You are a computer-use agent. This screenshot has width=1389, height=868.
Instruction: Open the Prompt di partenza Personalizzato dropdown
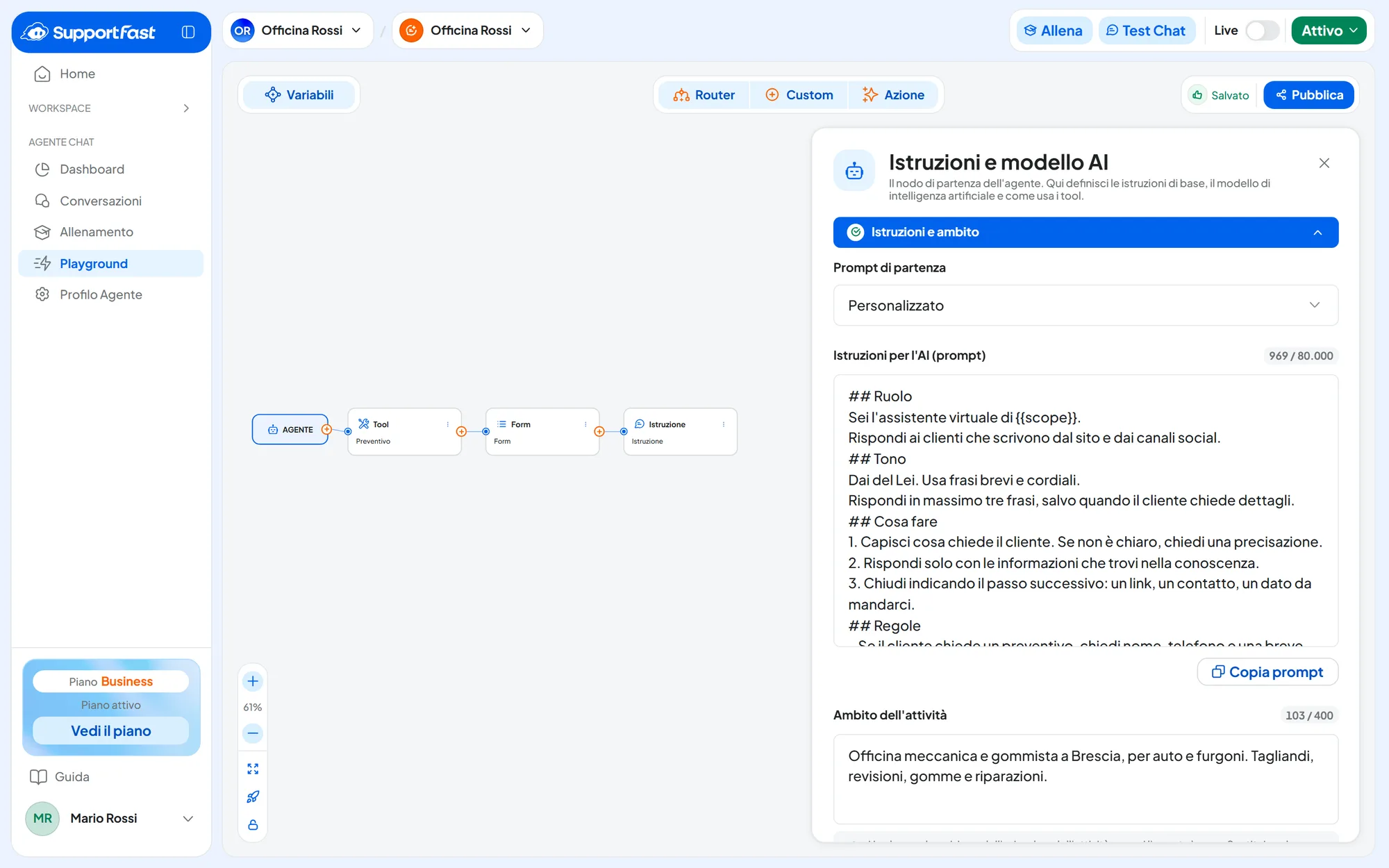pyautogui.click(x=1086, y=306)
